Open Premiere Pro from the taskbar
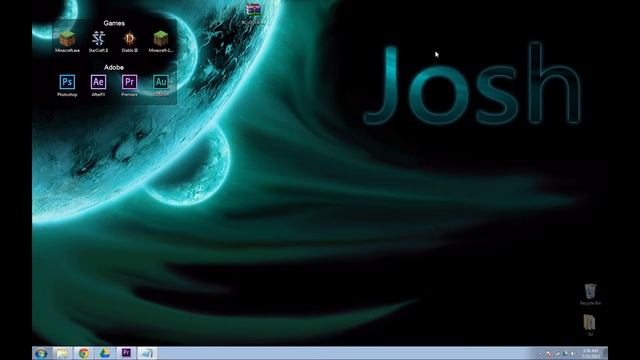Viewport: 640px width, 360px height. pos(126,353)
